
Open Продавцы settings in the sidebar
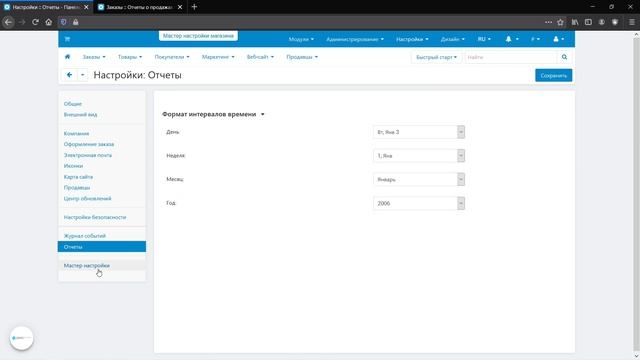coord(77,187)
